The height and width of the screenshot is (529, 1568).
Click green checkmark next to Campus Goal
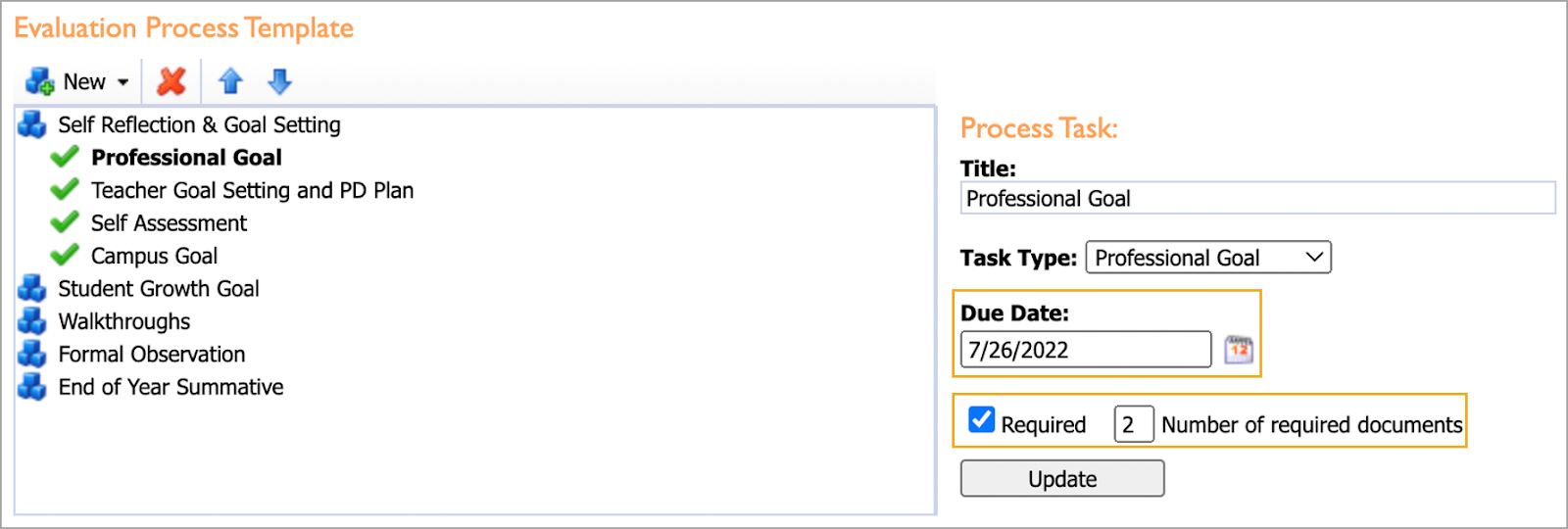pyautogui.click(x=65, y=256)
